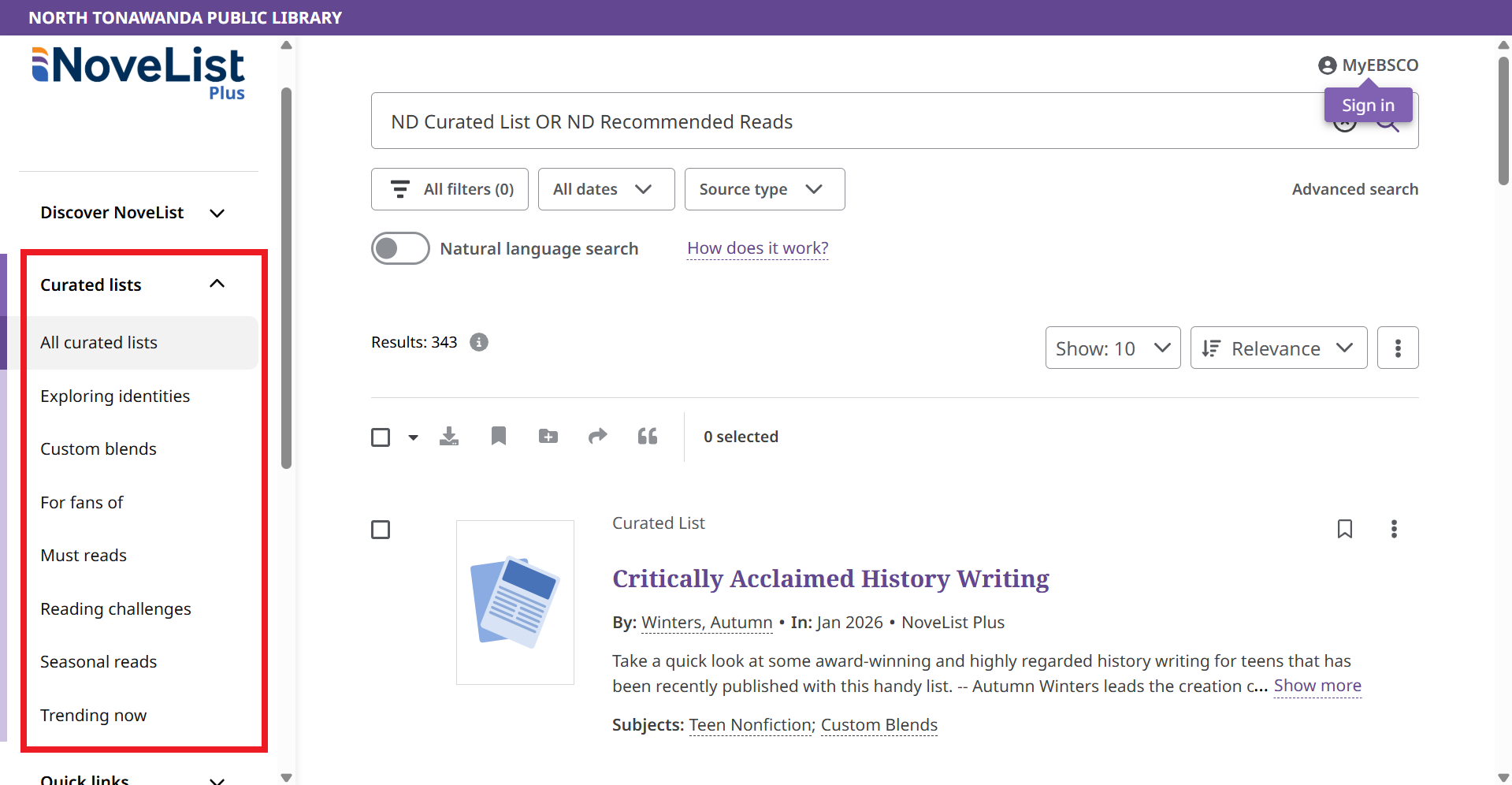1512x785 pixels.
Task: Tick the checkbox for Critically Acclaimed History Writing
Action: [x=381, y=530]
